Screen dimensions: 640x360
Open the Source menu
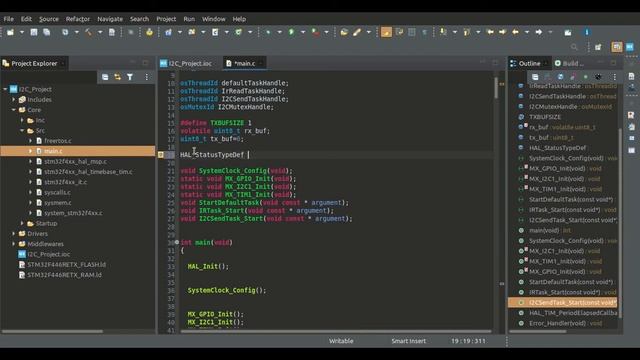(49, 19)
